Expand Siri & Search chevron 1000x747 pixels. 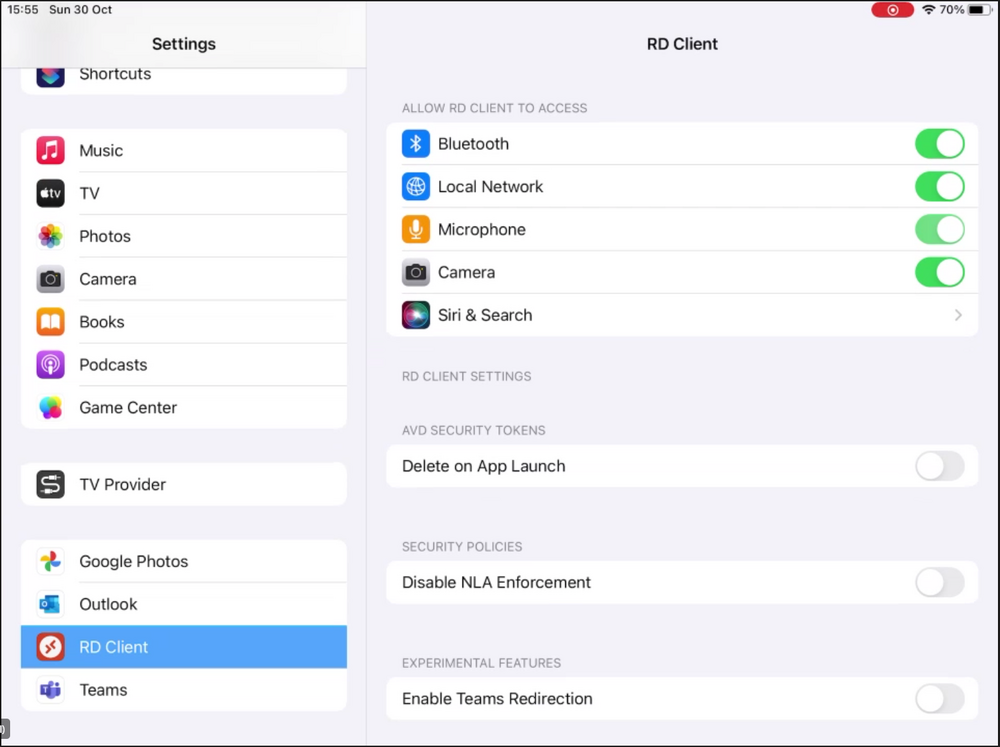(958, 315)
